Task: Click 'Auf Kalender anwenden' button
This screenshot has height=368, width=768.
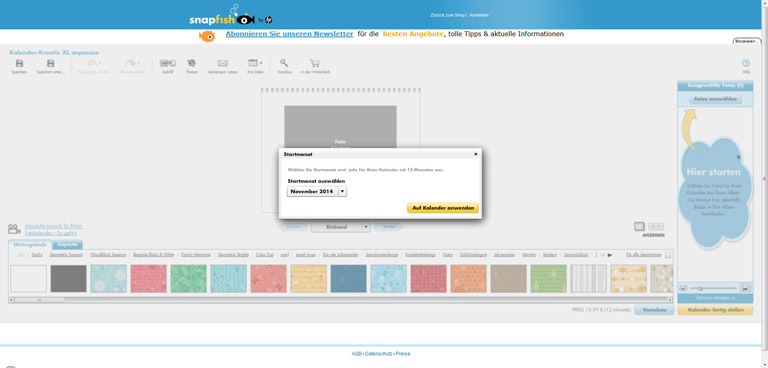Action: click(x=443, y=208)
